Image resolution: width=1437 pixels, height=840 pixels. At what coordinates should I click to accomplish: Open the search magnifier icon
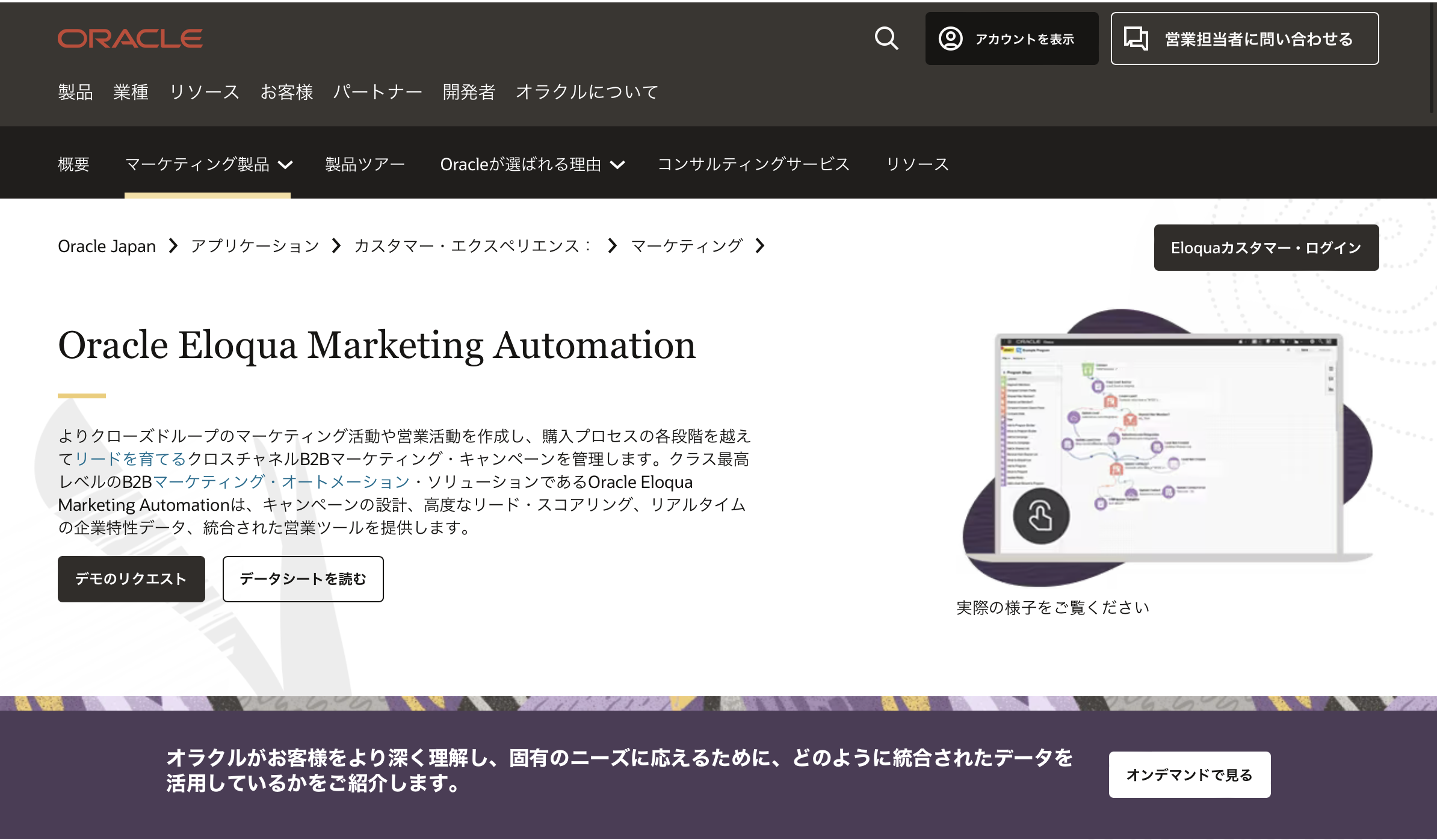[886, 39]
